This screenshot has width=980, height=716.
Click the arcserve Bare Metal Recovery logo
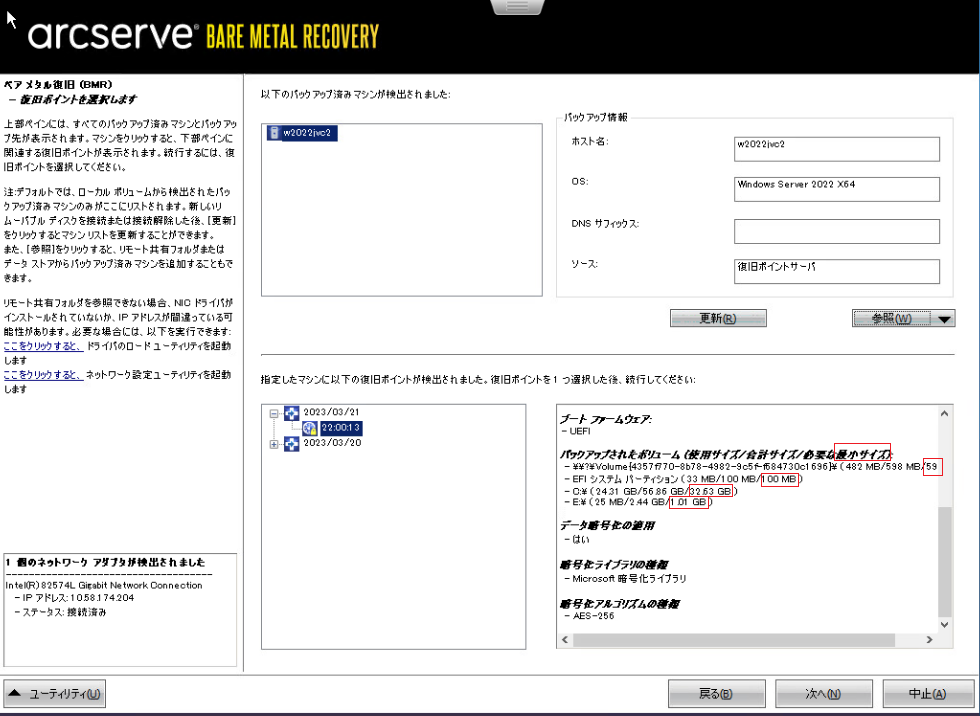(203, 36)
